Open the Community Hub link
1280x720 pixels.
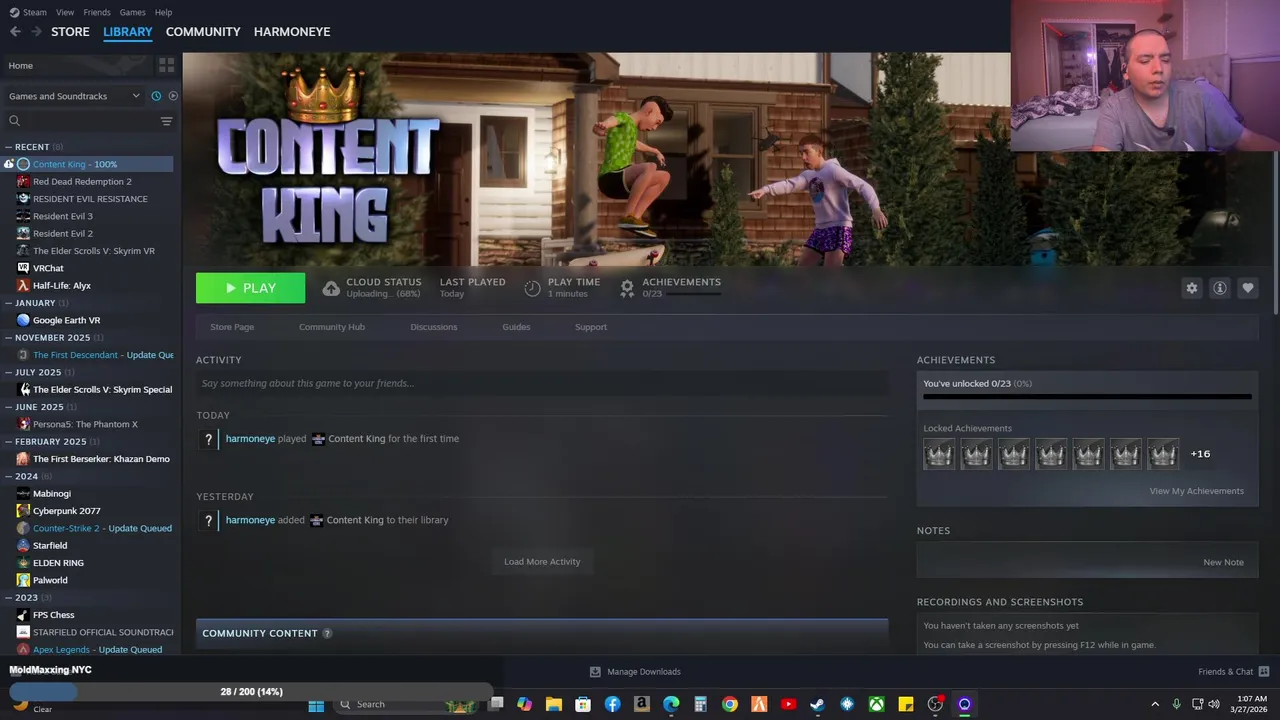[332, 327]
